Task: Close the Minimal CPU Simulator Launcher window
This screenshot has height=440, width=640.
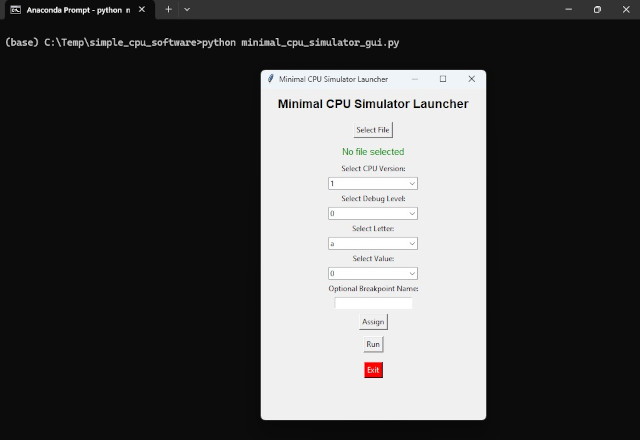Action: click(472, 79)
